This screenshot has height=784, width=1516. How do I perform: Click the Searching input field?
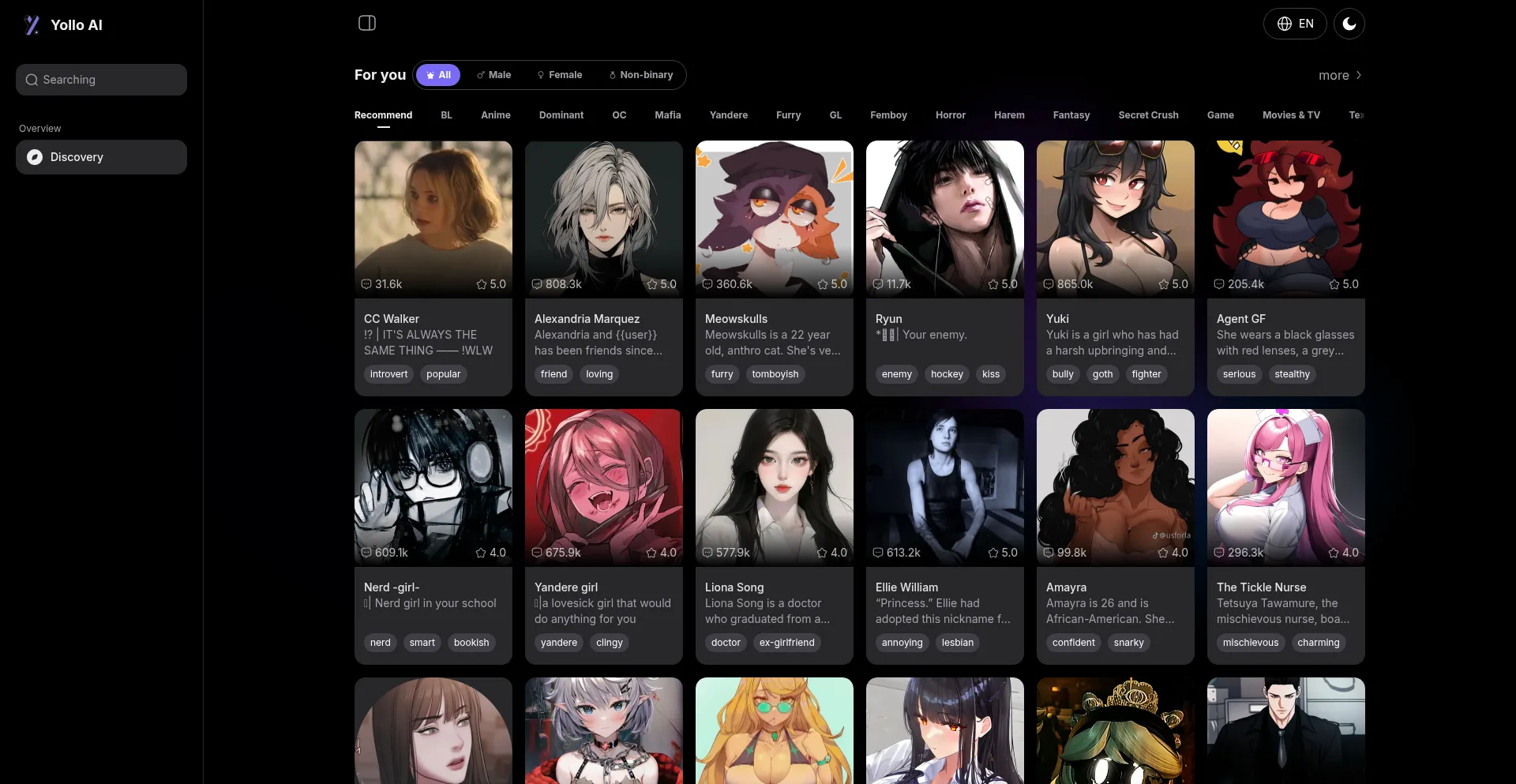[x=101, y=80]
